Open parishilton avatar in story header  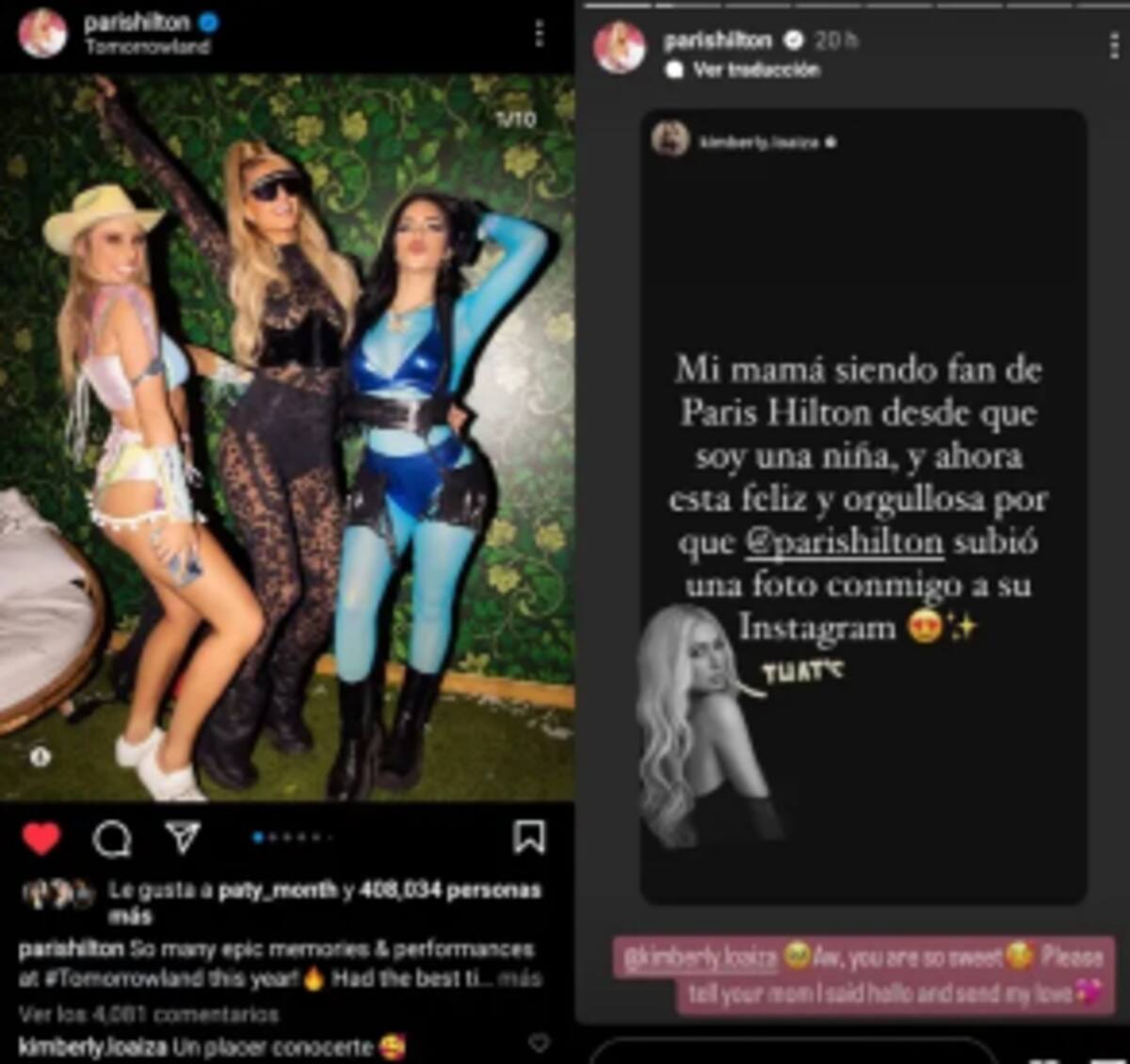(619, 48)
